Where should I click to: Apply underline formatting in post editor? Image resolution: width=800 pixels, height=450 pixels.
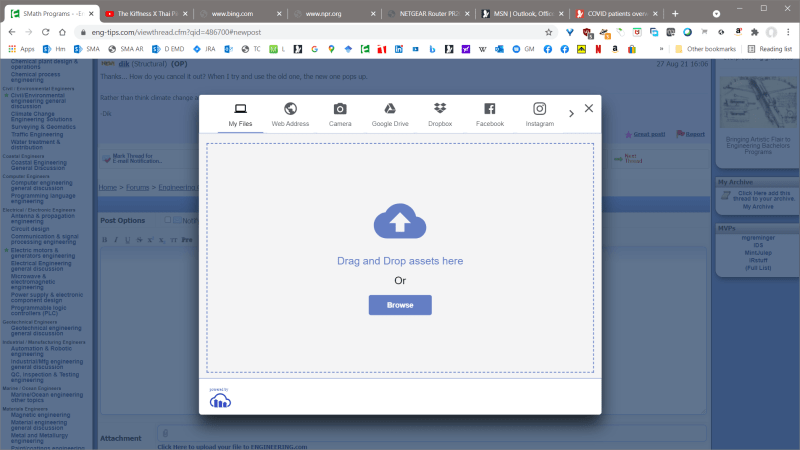pos(128,240)
